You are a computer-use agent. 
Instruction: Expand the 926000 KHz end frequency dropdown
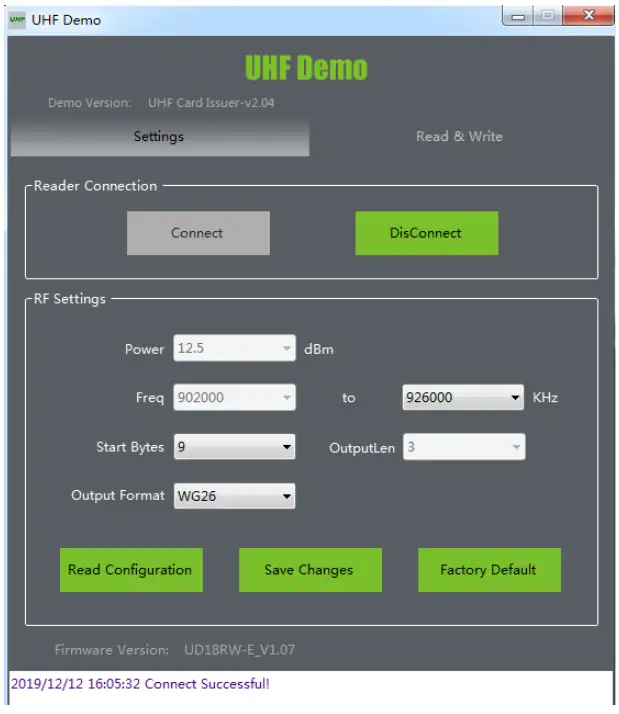[463, 398]
